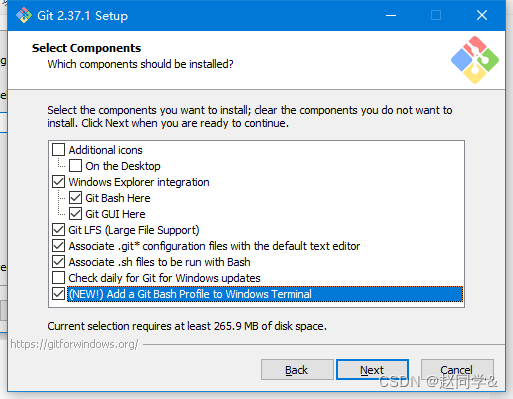The width and height of the screenshot is (513, 399).
Task: Uncheck Associate .git* configuration files option
Action: (x=59, y=246)
